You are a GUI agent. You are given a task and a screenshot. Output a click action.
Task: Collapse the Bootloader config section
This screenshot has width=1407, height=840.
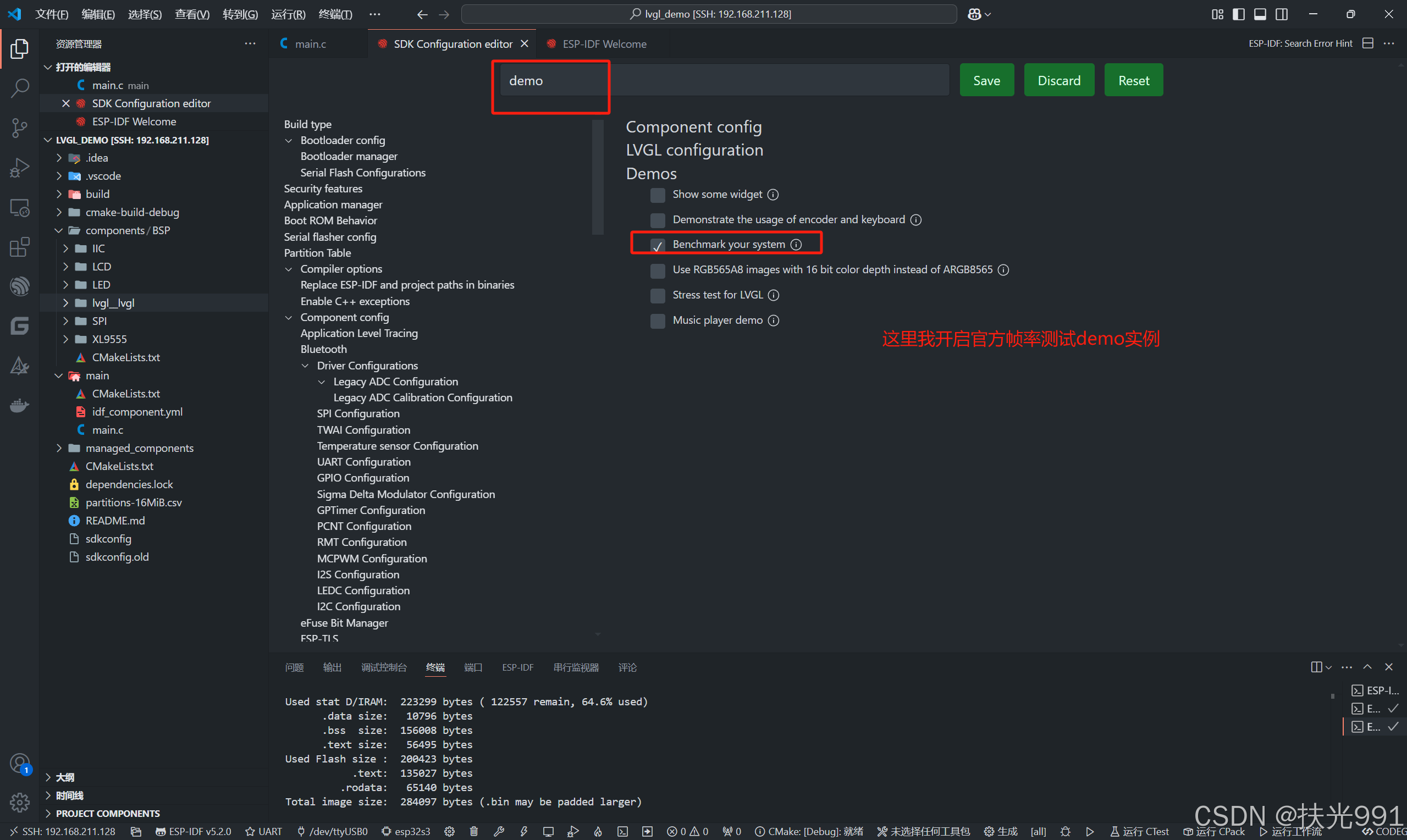[x=289, y=140]
